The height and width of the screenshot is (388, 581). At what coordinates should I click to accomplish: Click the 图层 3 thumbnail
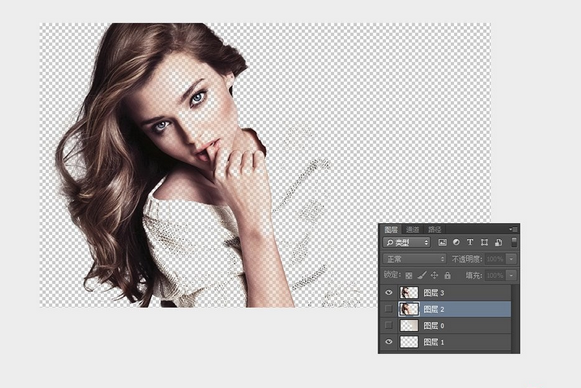409,292
